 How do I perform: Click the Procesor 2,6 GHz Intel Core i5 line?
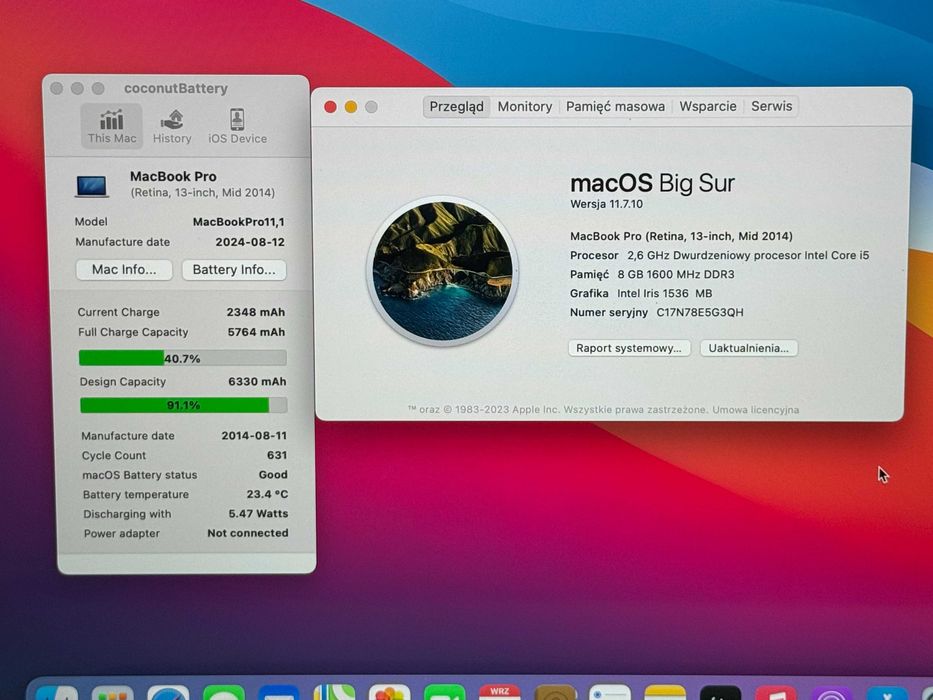[x=719, y=255]
